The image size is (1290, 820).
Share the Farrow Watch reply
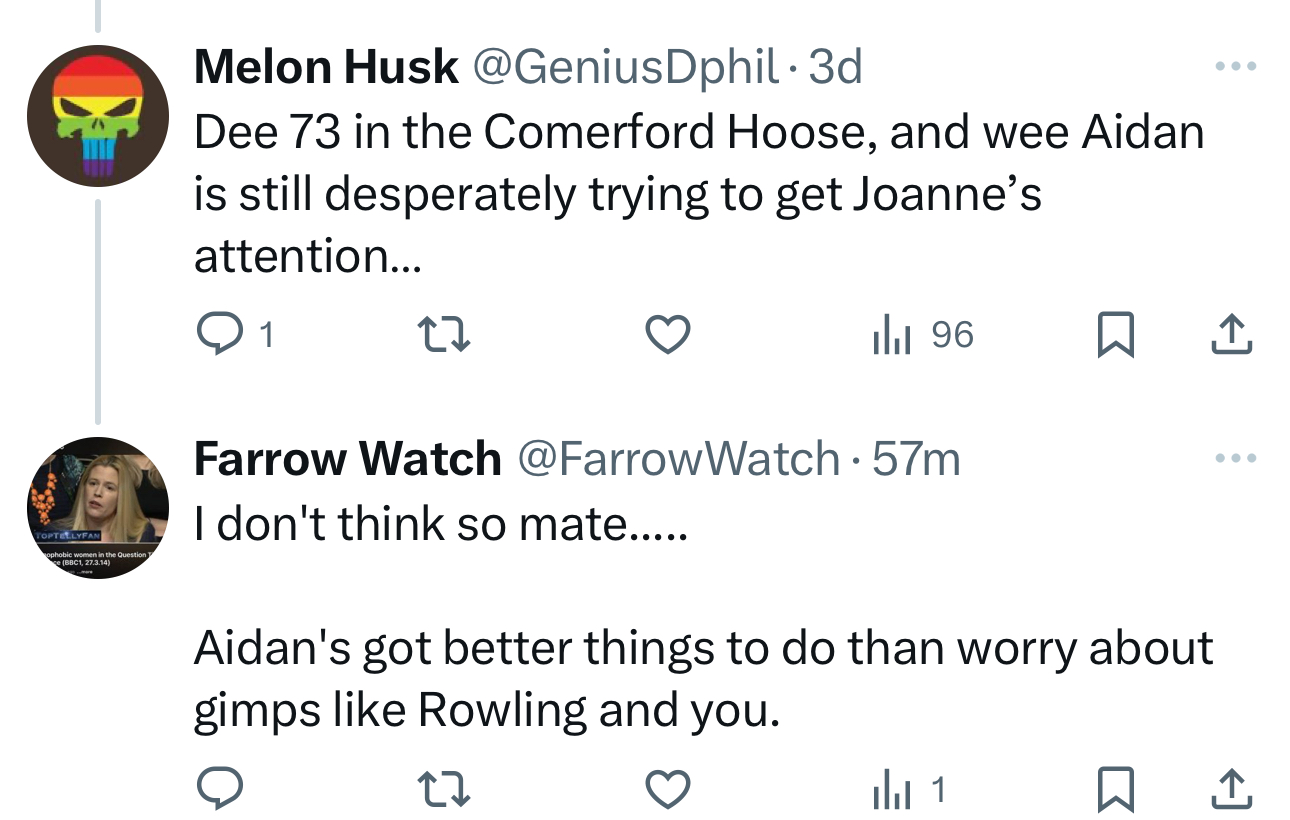click(x=1231, y=792)
